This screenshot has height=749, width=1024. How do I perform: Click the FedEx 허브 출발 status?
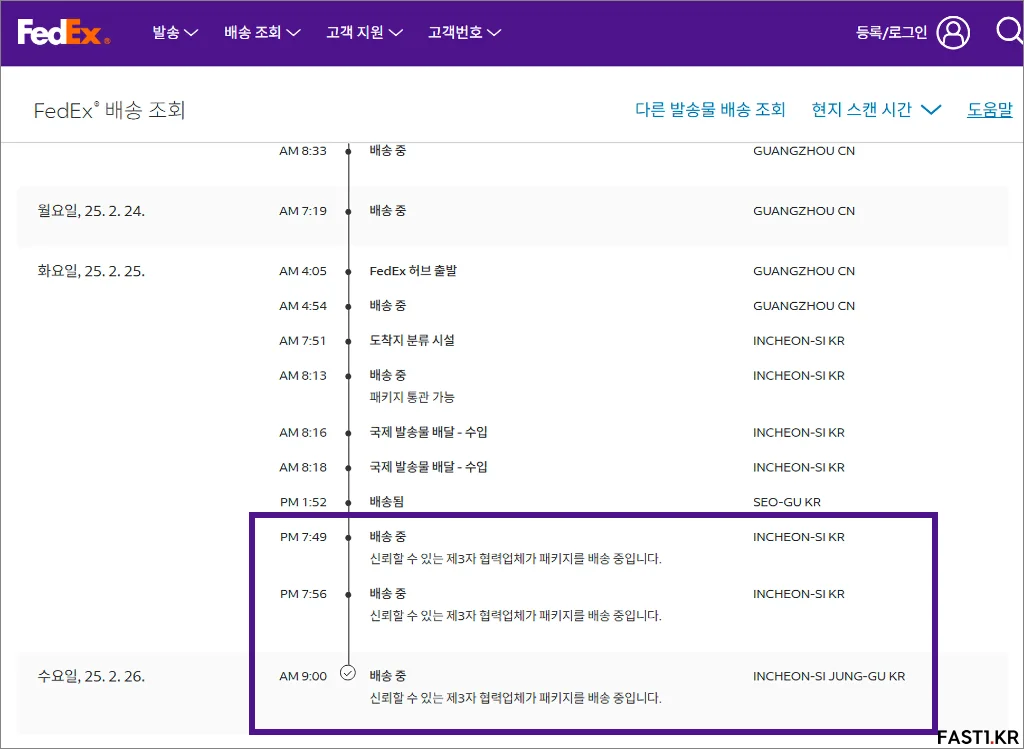413,271
